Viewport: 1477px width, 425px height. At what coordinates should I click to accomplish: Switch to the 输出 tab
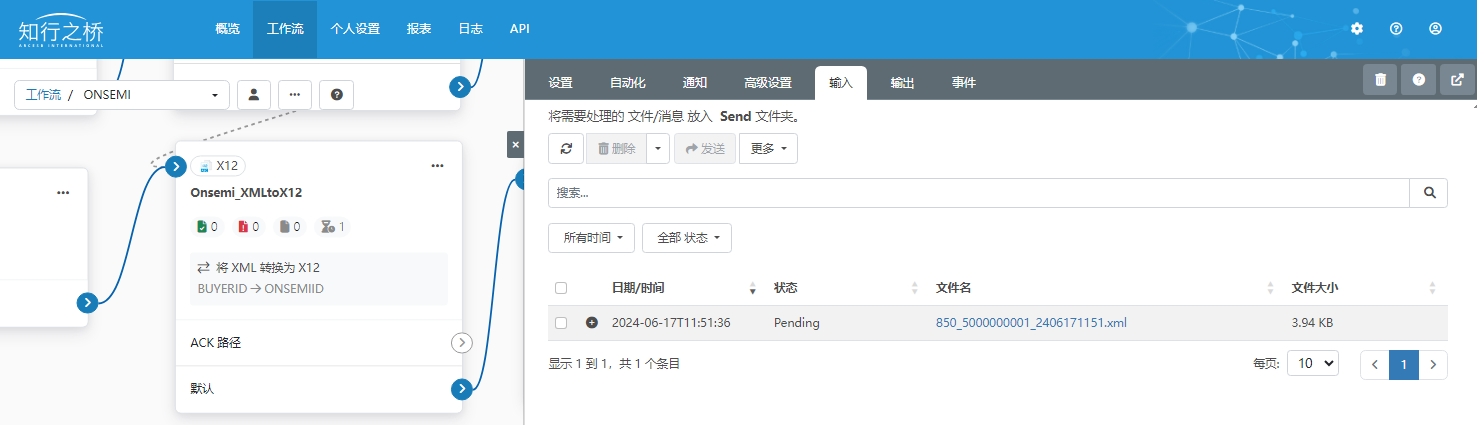(x=902, y=83)
